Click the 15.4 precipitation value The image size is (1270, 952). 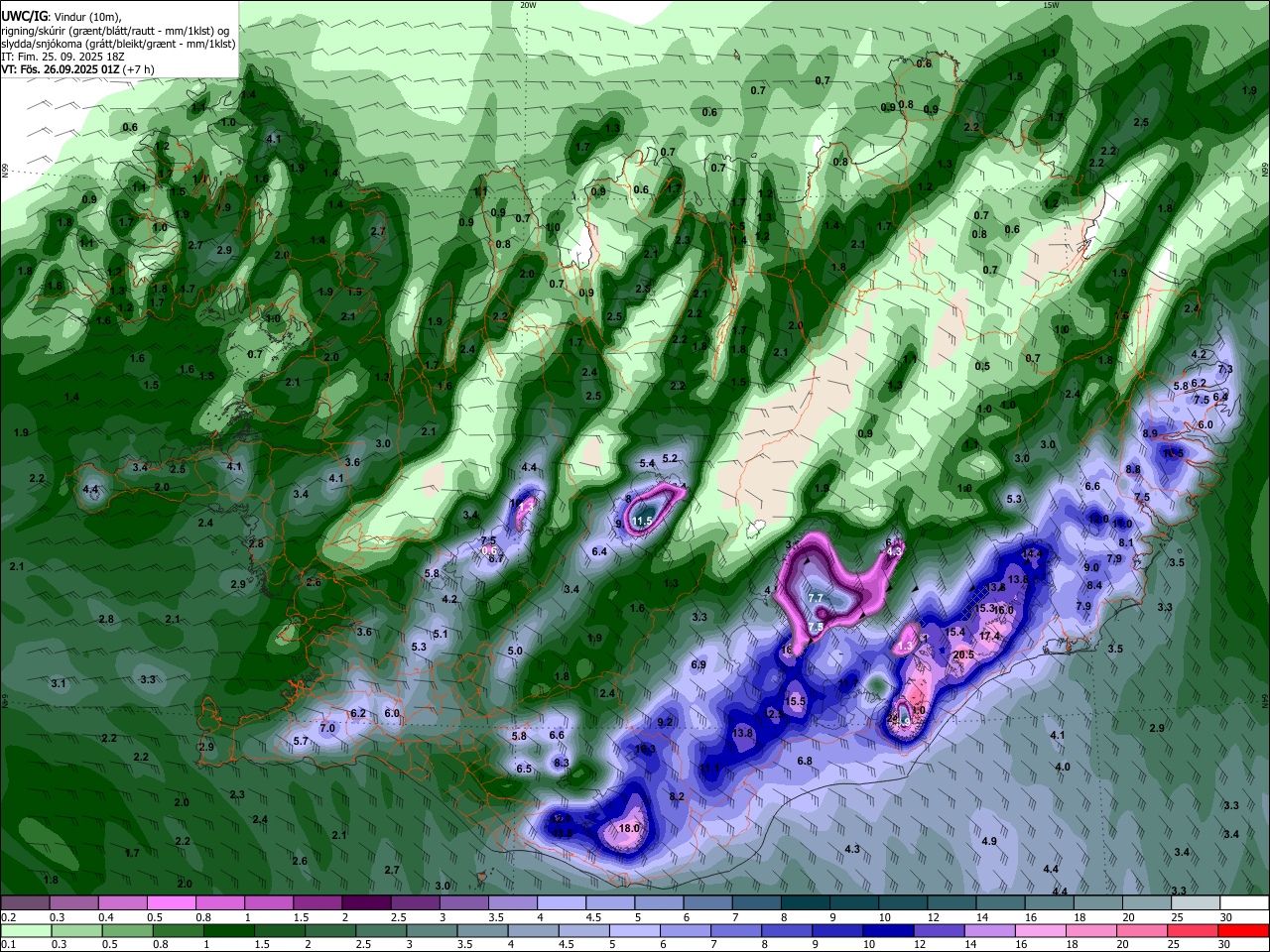pos(954,632)
